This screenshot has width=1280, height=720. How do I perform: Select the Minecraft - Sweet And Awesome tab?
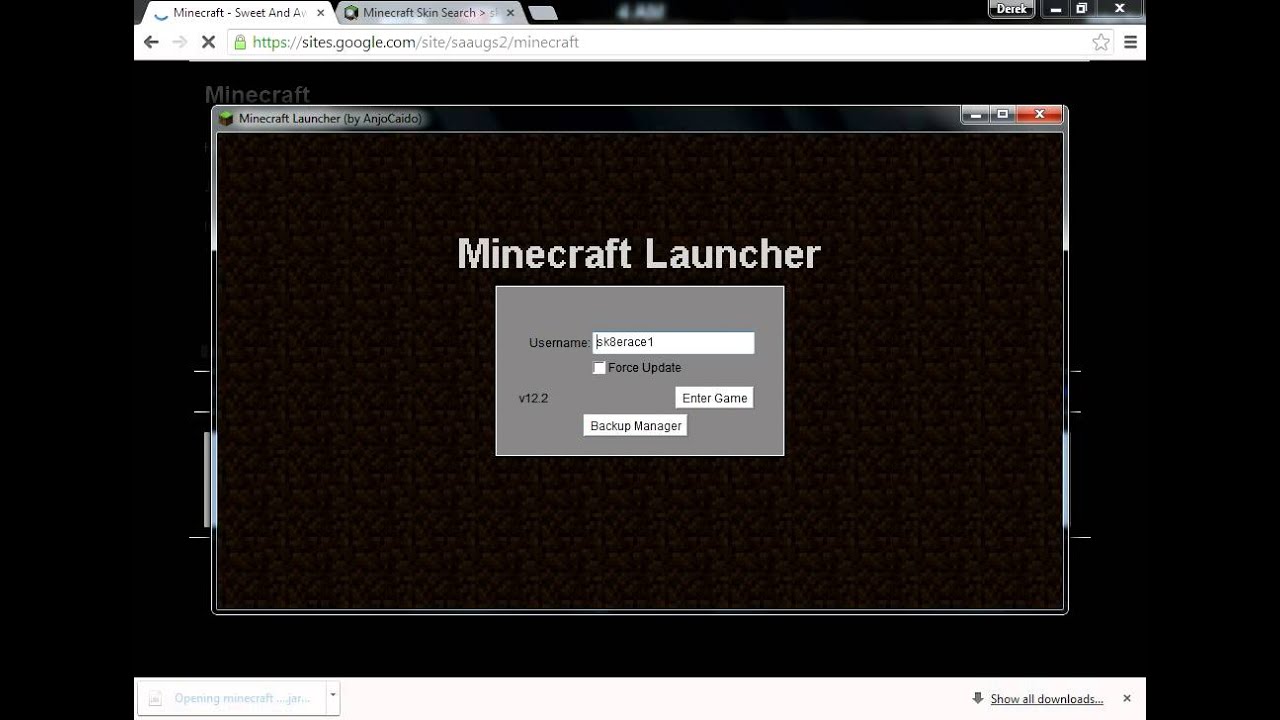point(238,13)
